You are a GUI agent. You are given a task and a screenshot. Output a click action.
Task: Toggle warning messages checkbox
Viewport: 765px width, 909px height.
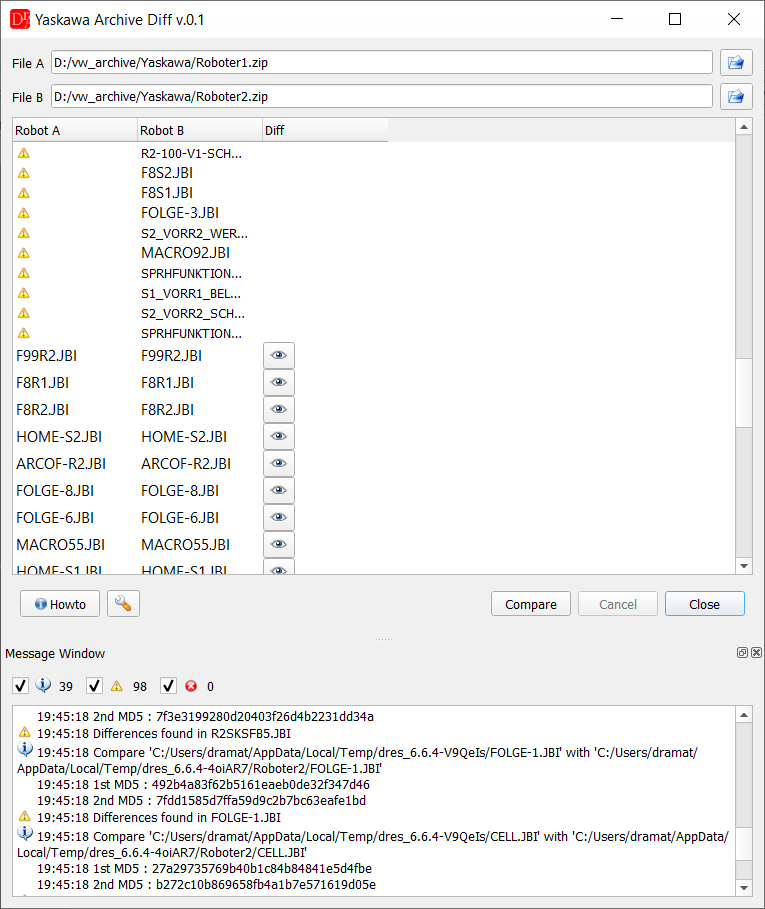coord(94,686)
